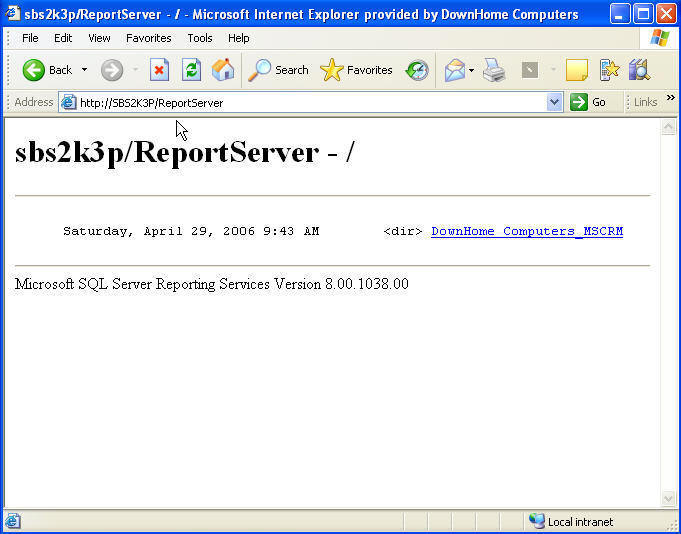Image resolution: width=681 pixels, height=534 pixels.
Task: Click the green Back arrow button
Action: 34,70
